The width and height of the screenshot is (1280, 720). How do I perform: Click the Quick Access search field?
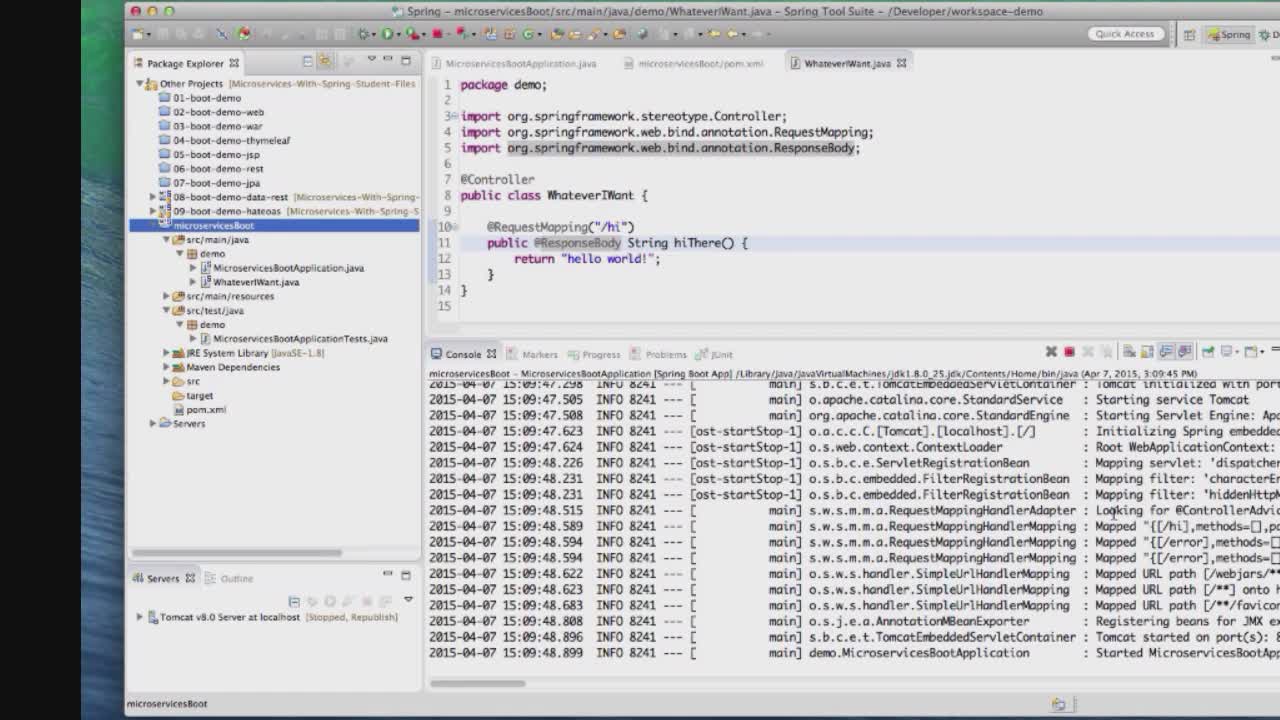tap(1124, 34)
